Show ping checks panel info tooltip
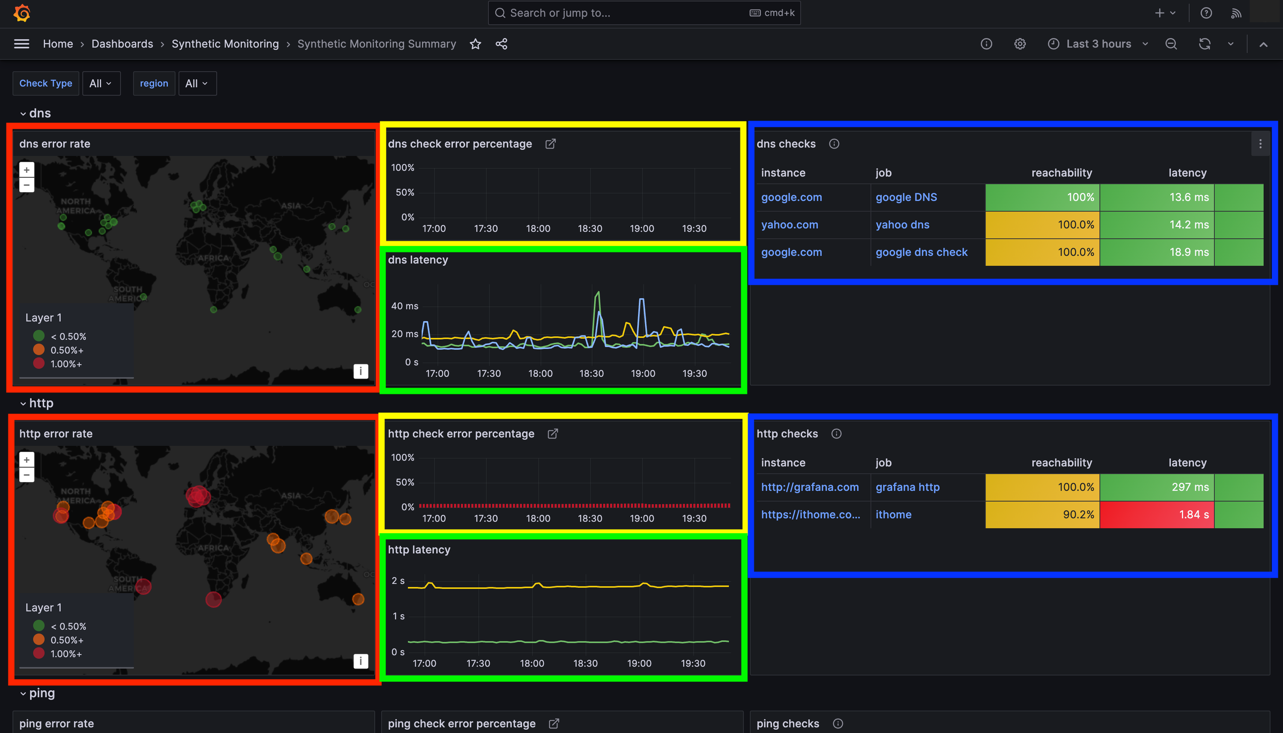Screen dimensions: 1283x733 [x=838, y=724]
